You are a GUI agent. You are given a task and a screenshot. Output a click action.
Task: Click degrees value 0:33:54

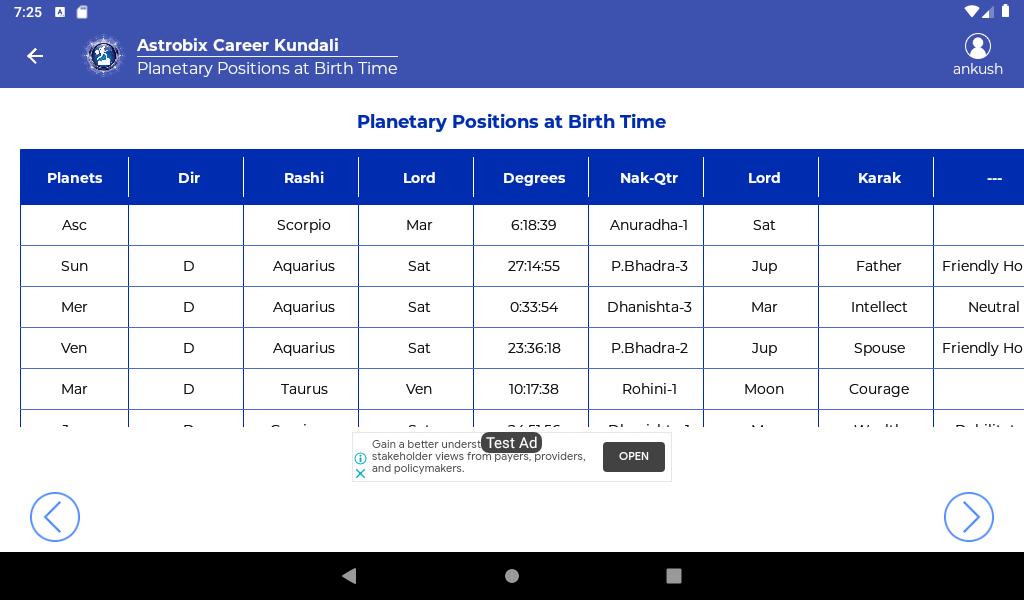pyautogui.click(x=534, y=308)
